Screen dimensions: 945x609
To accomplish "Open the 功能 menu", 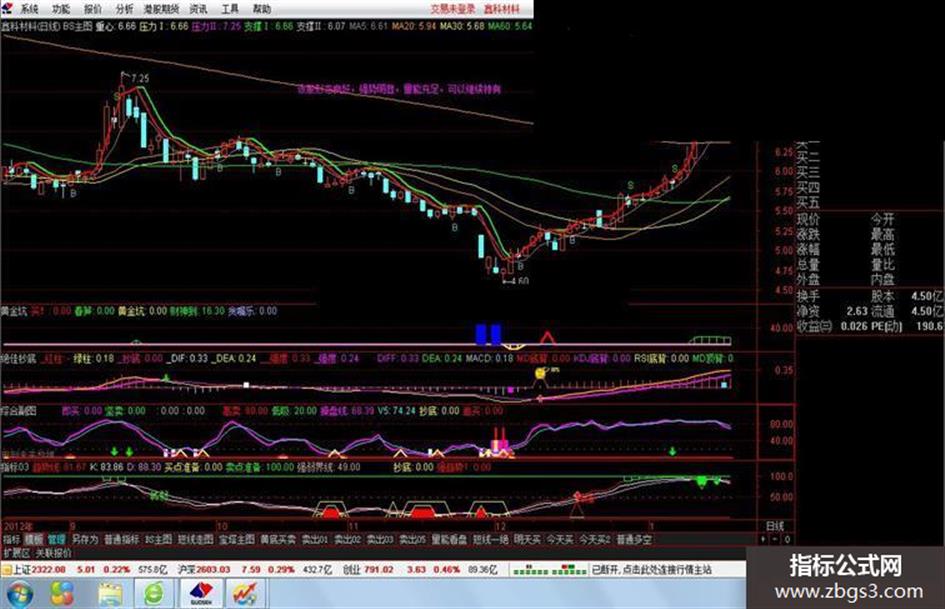I will click(61, 8).
